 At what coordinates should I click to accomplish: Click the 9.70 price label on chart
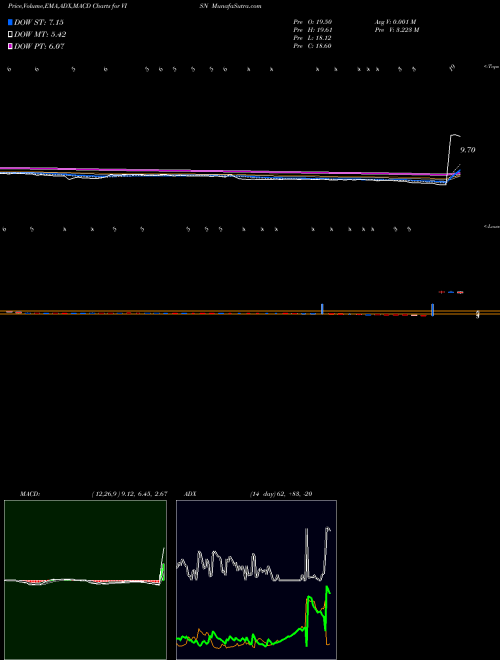[468, 150]
